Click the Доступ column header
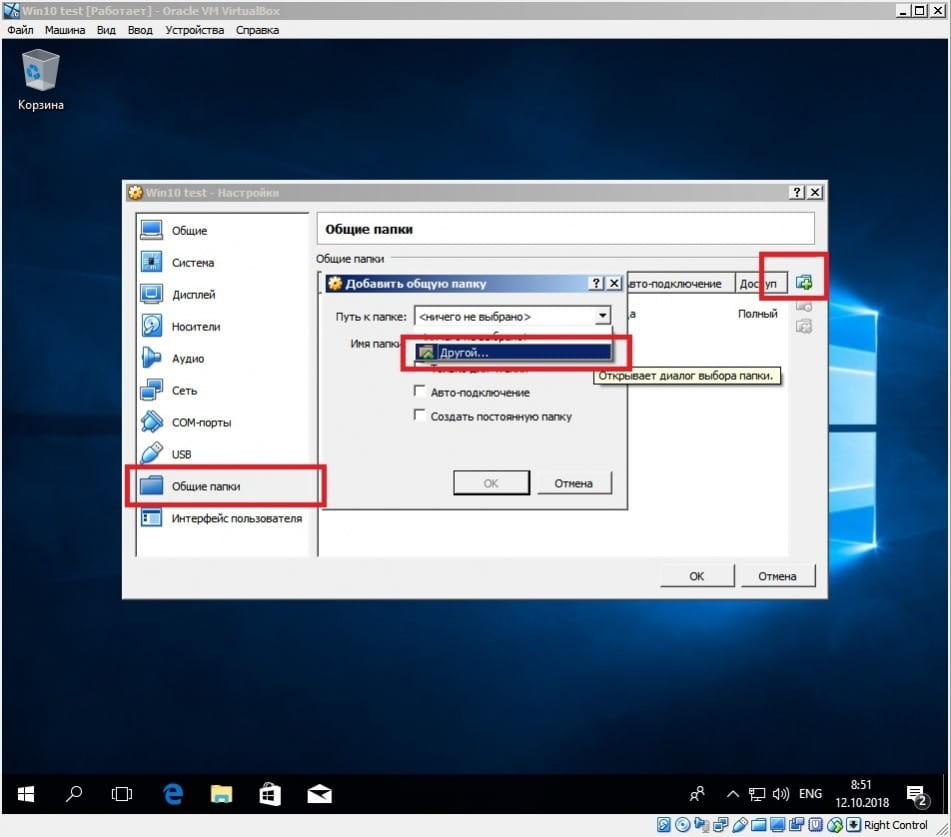The image size is (951, 837). click(x=761, y=283)
